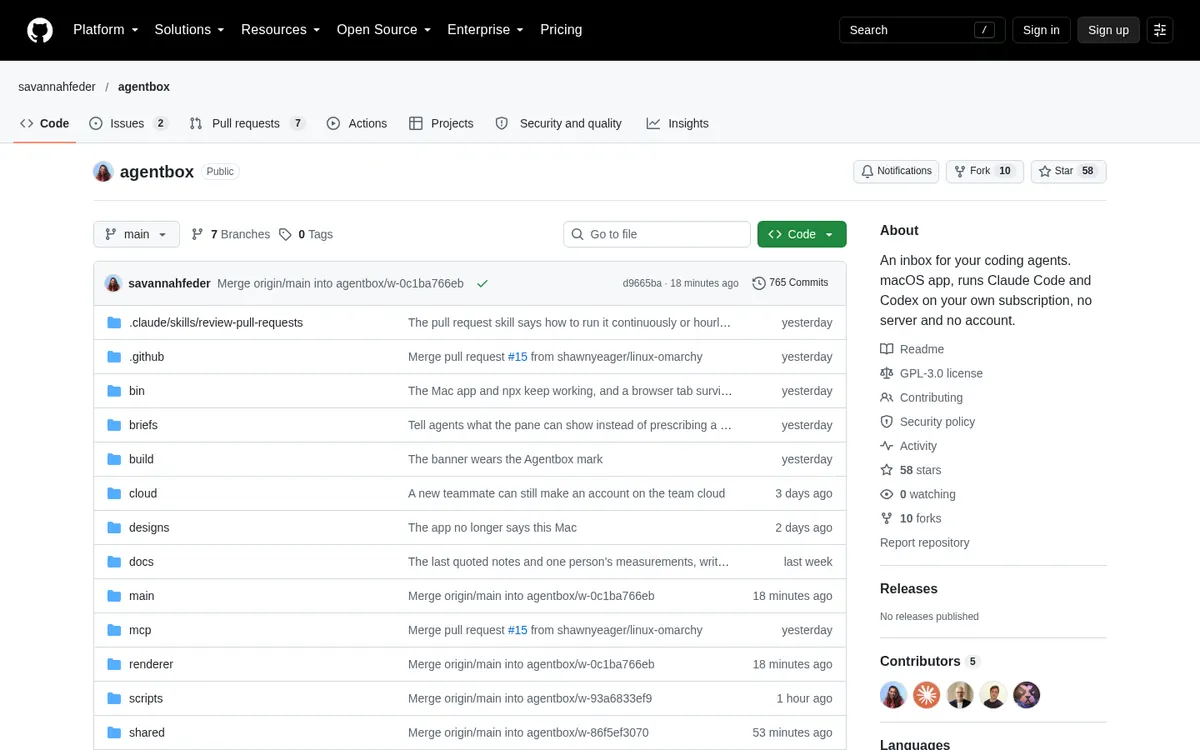Open commit message 'The banner wears the Agentbox mark'

click(505, 459)
